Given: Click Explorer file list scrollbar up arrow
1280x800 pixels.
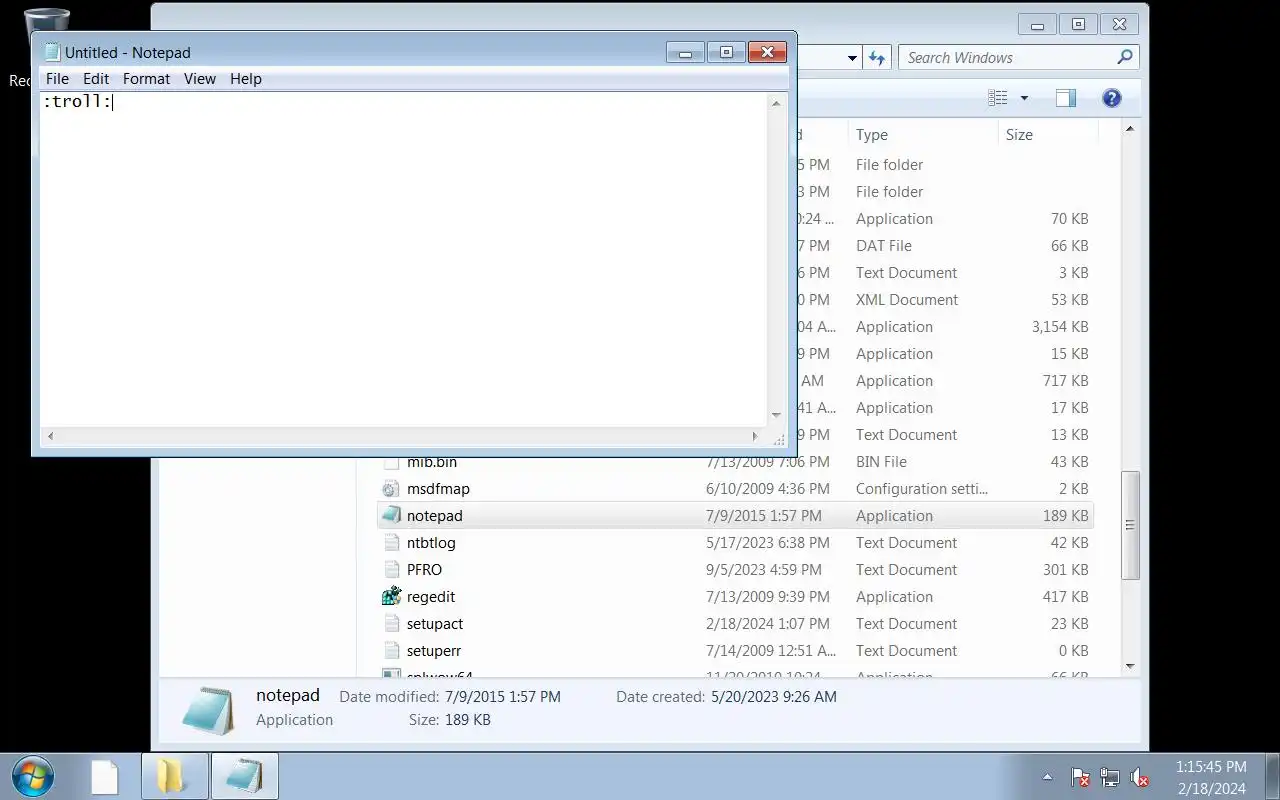Looking at the screenshot, I should point(1130,129).
